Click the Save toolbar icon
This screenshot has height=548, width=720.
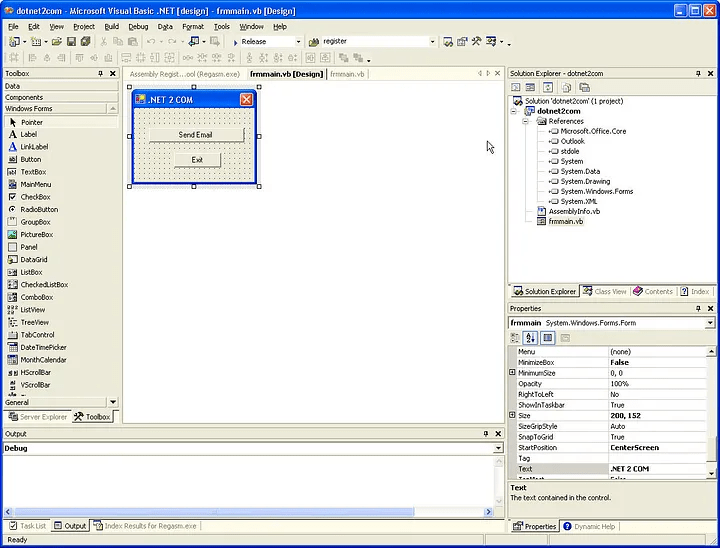(x=70, y=42)
